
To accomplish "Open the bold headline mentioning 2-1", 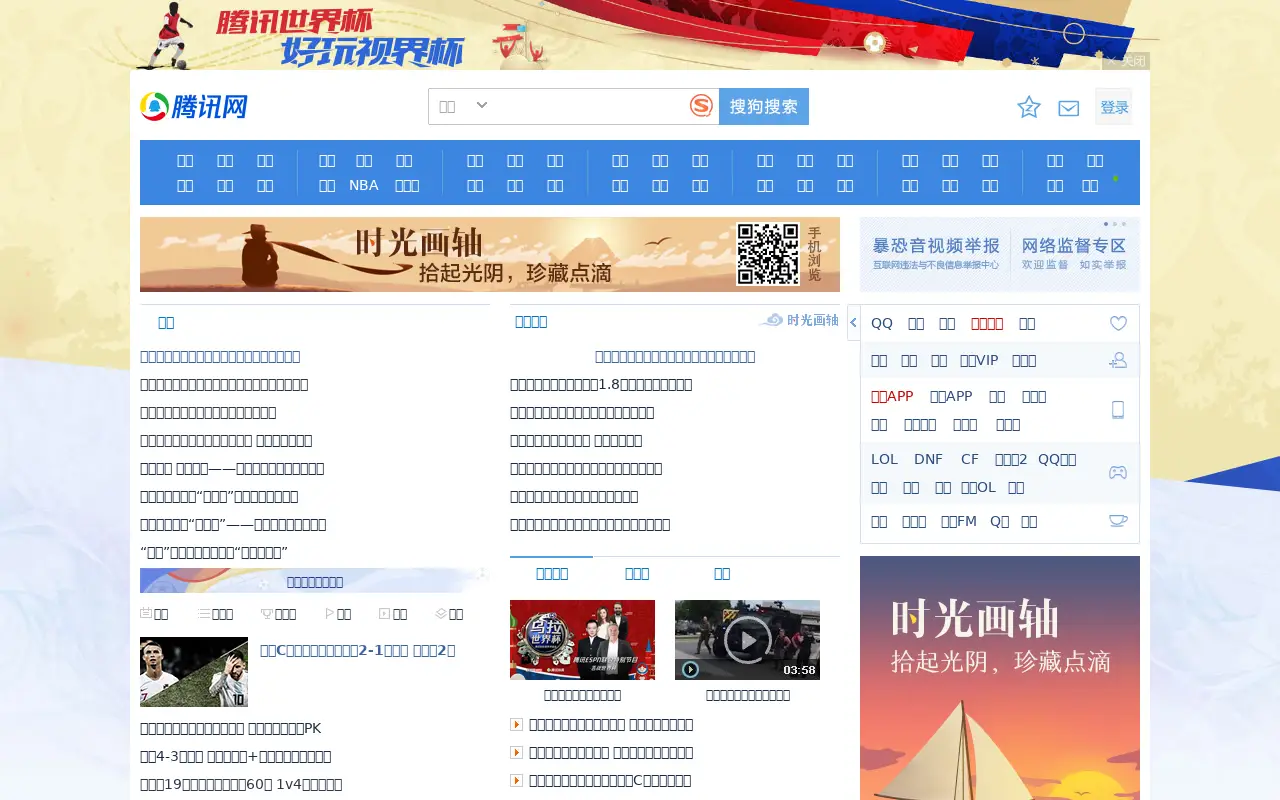I will point(358,650).
